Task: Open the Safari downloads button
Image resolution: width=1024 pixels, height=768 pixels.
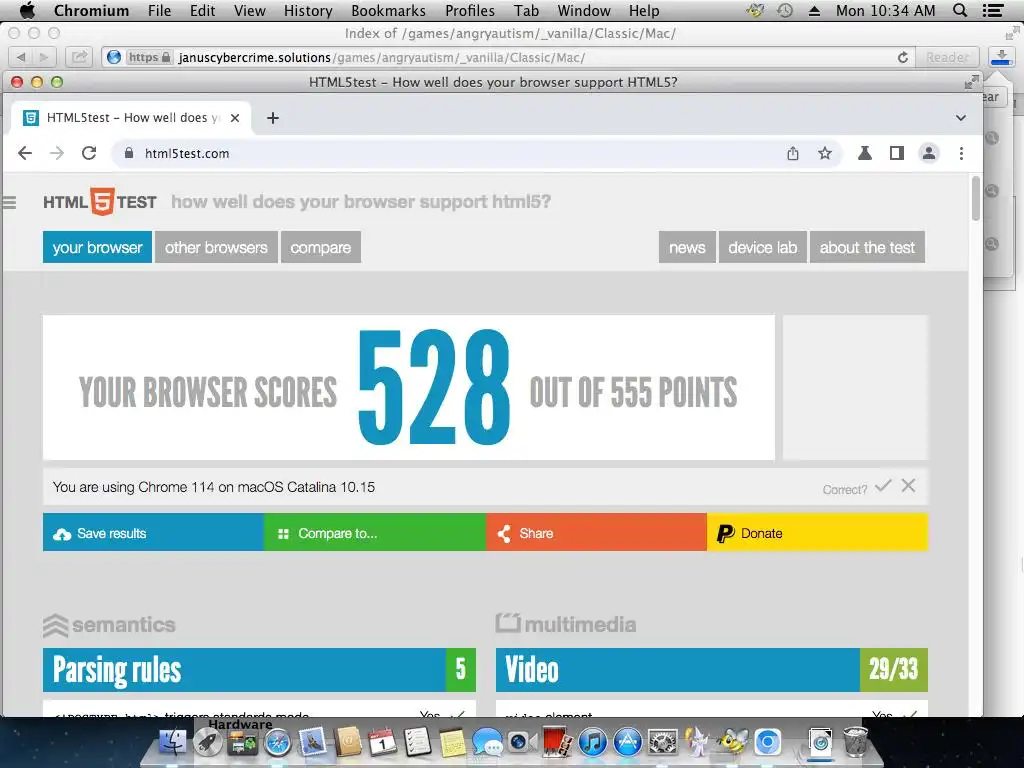Action: pos(1001,57)
